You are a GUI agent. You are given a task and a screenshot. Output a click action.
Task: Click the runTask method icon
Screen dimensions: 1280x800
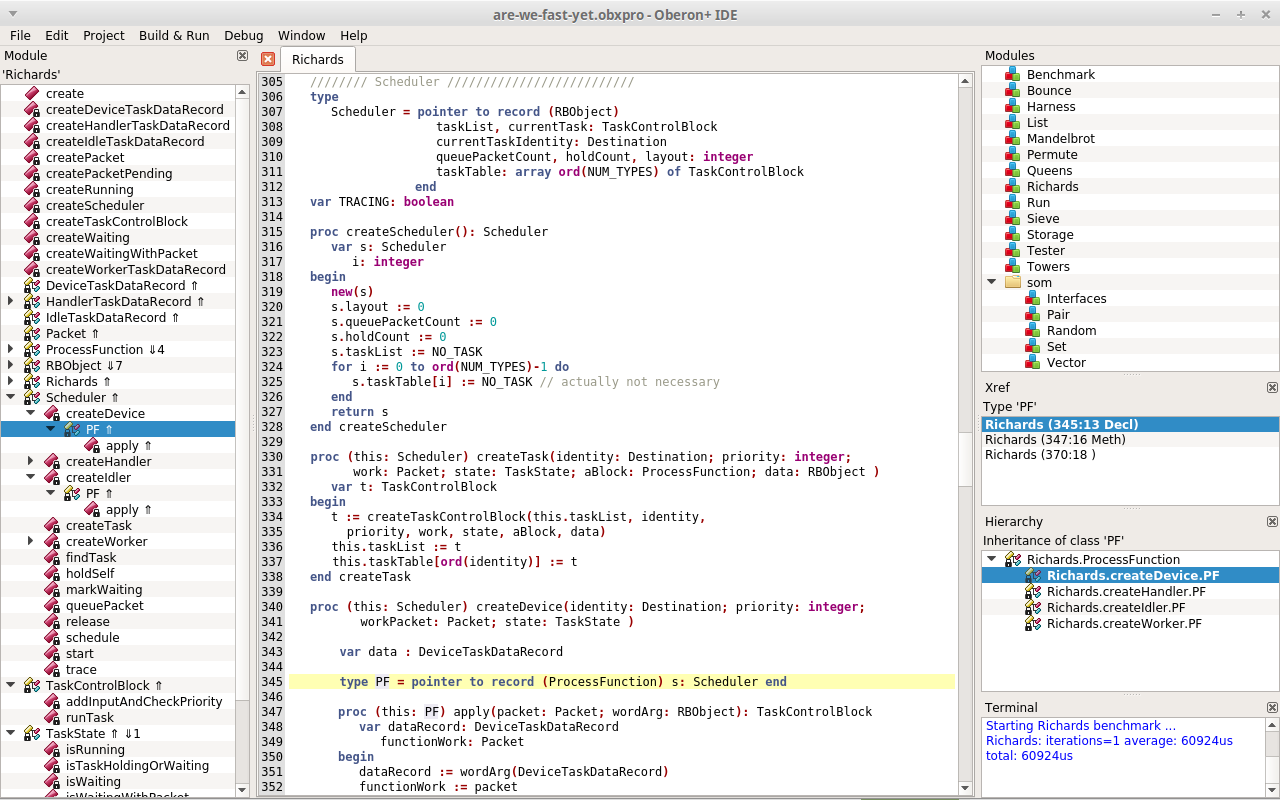click(52, 718)
